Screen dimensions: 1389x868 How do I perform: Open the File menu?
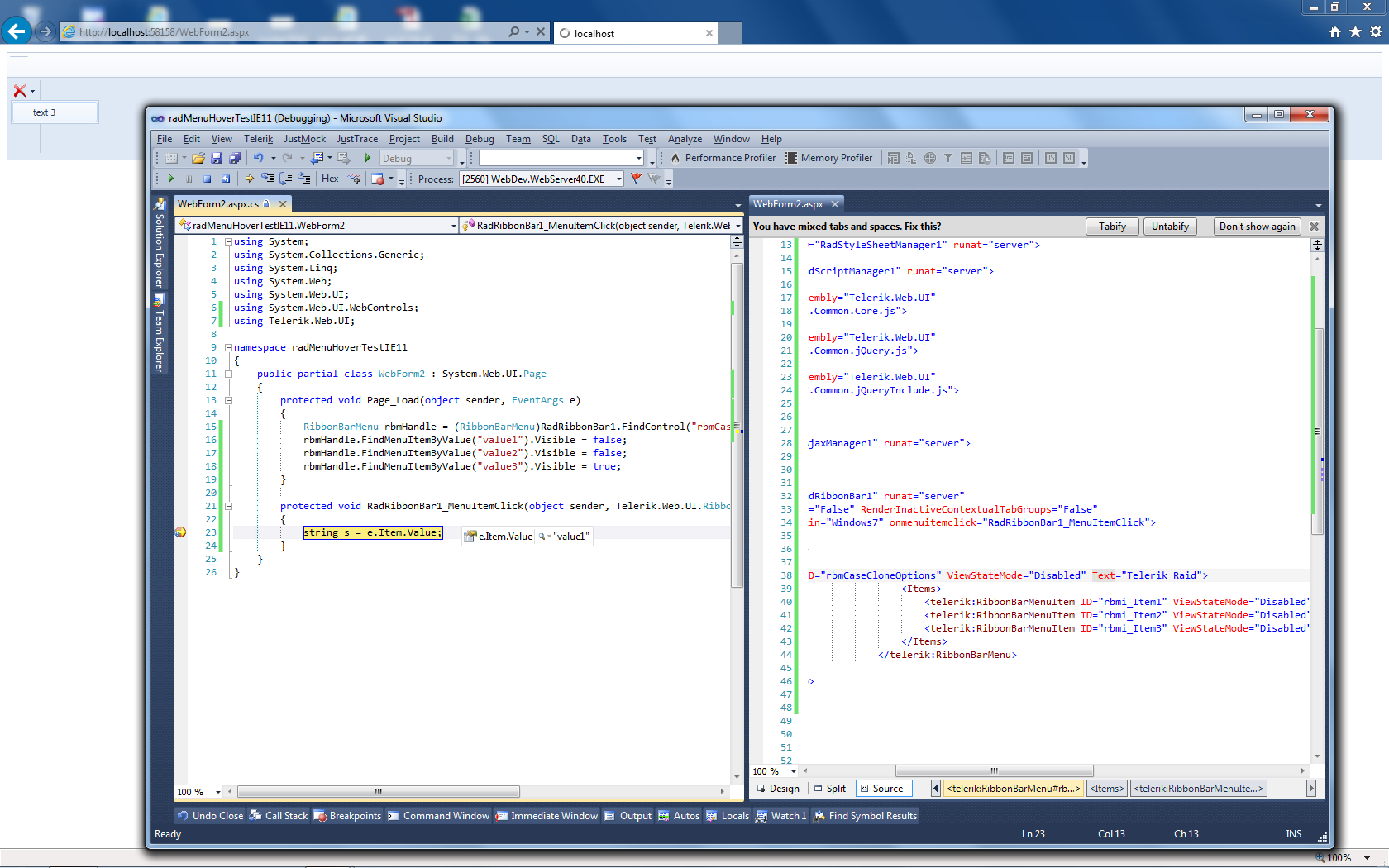(165, 139)
